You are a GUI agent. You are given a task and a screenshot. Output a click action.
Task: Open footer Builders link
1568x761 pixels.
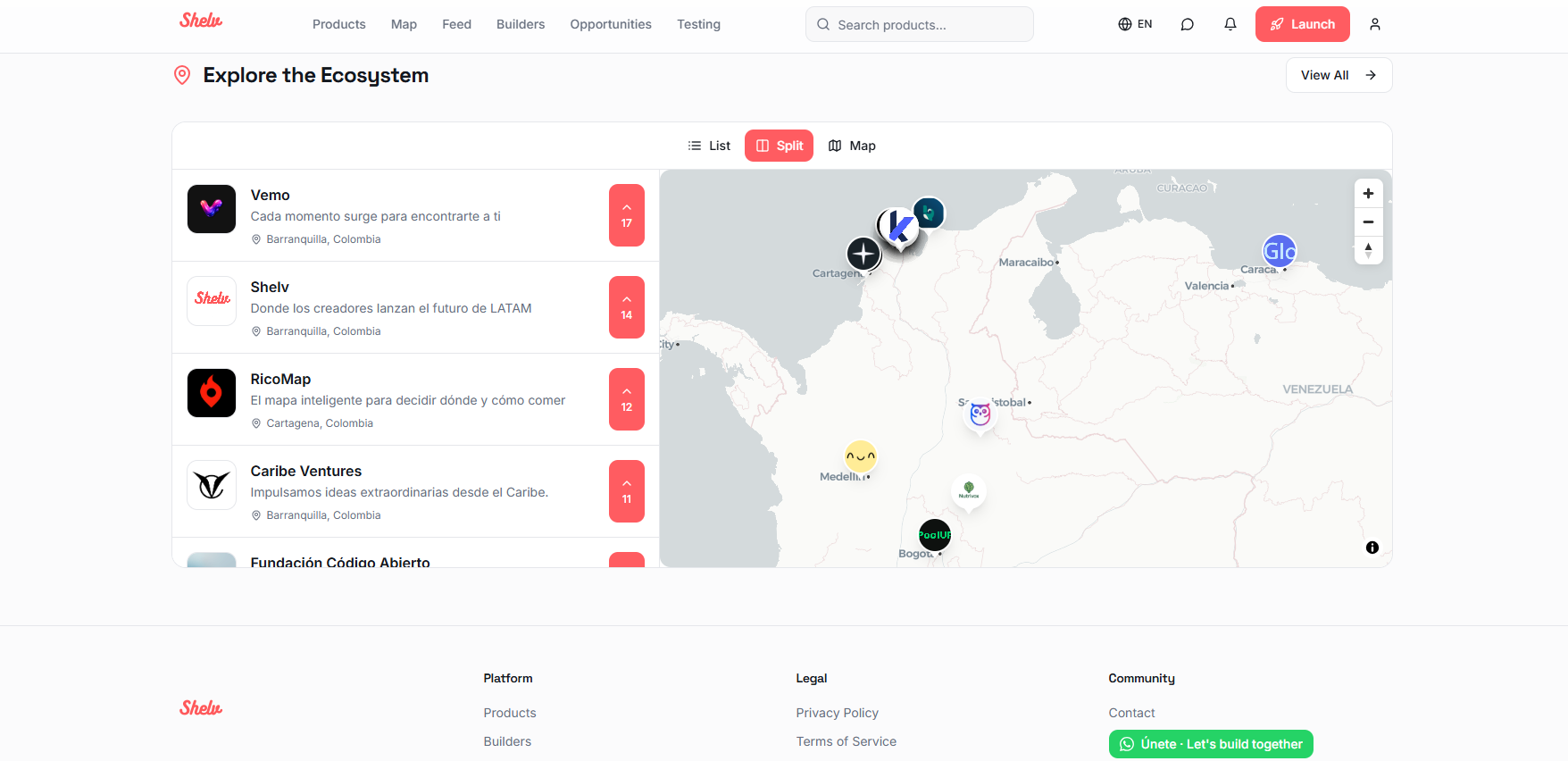(x=507, y=741)
